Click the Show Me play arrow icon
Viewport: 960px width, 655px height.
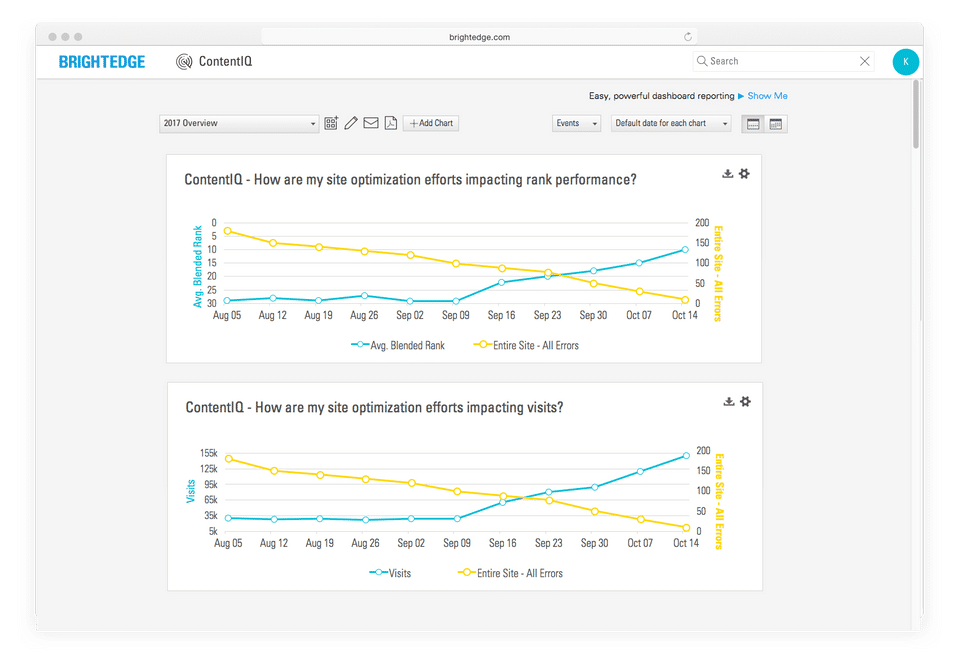tap(741, 96)
